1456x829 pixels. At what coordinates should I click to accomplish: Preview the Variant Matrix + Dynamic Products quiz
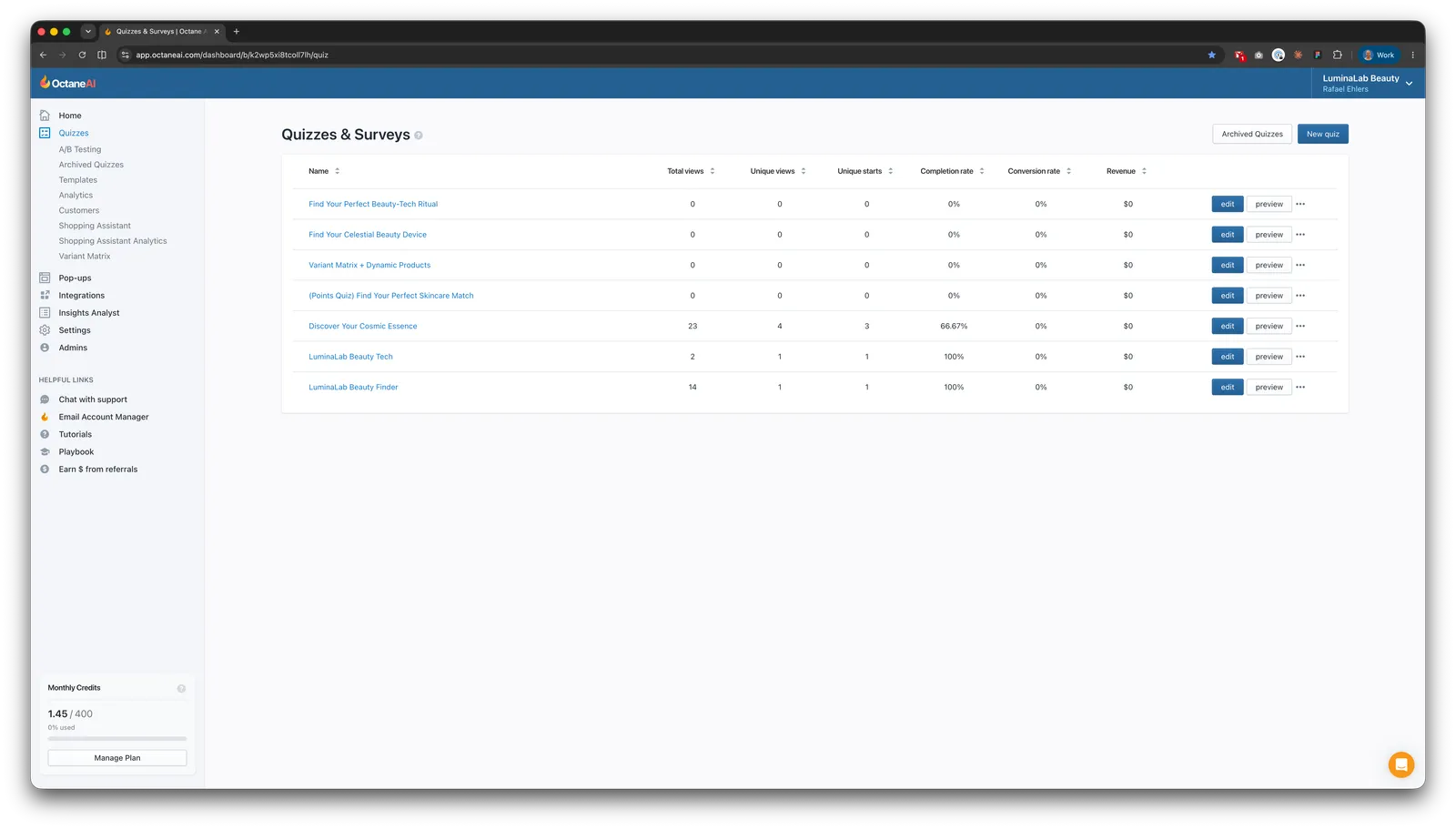click(1269, 265)
